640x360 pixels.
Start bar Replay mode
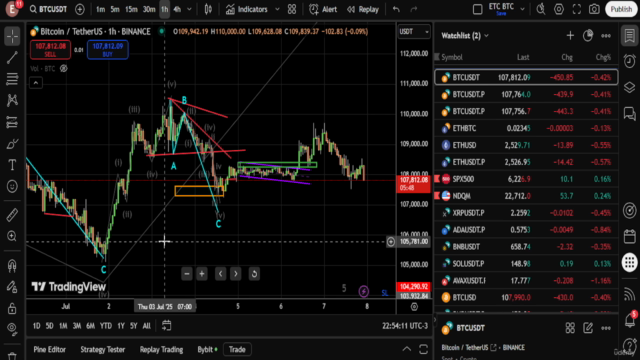[x=363, y=9]
